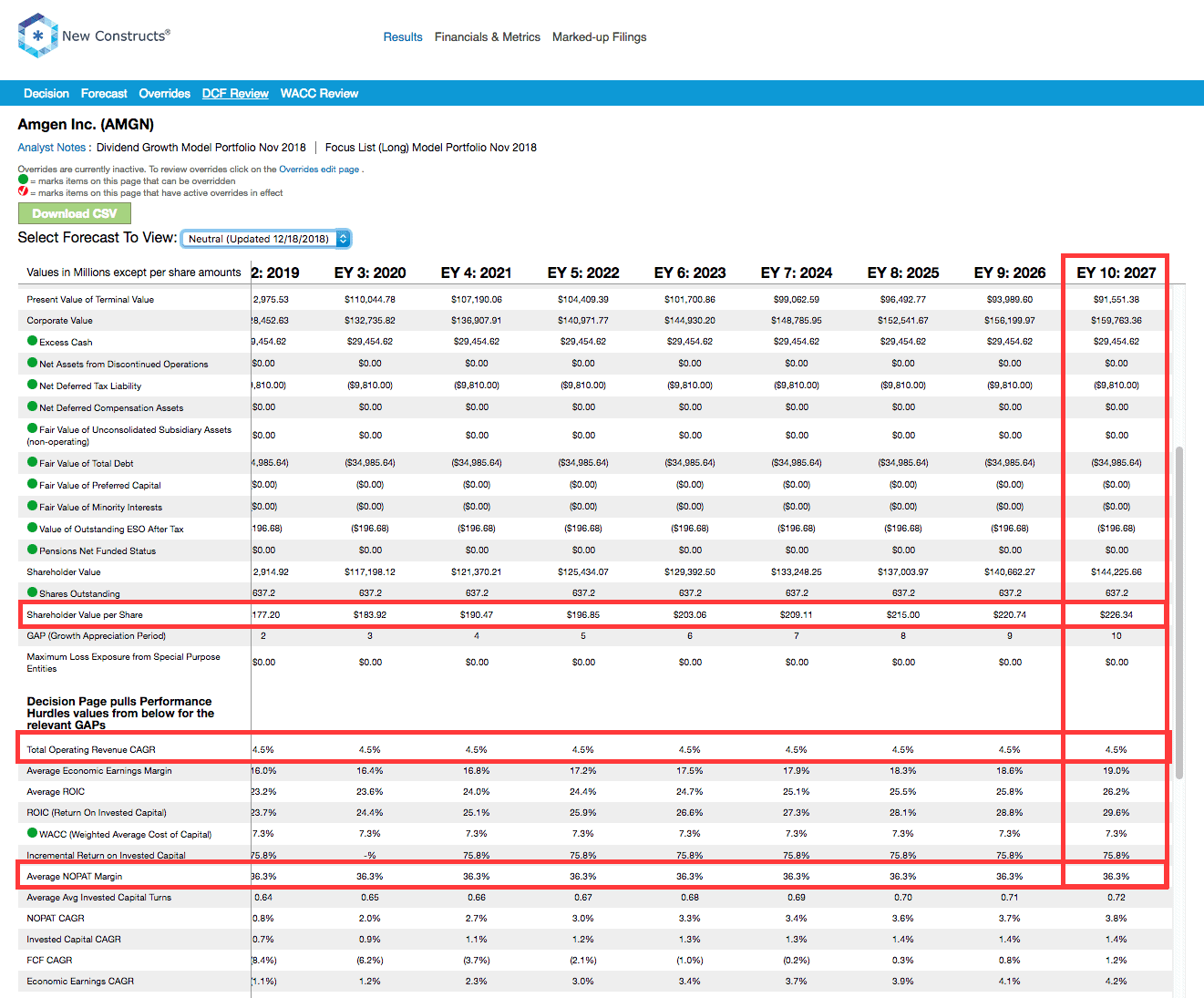Click the $226.34 shareholder value per share cell

[x=1117, y=615]
